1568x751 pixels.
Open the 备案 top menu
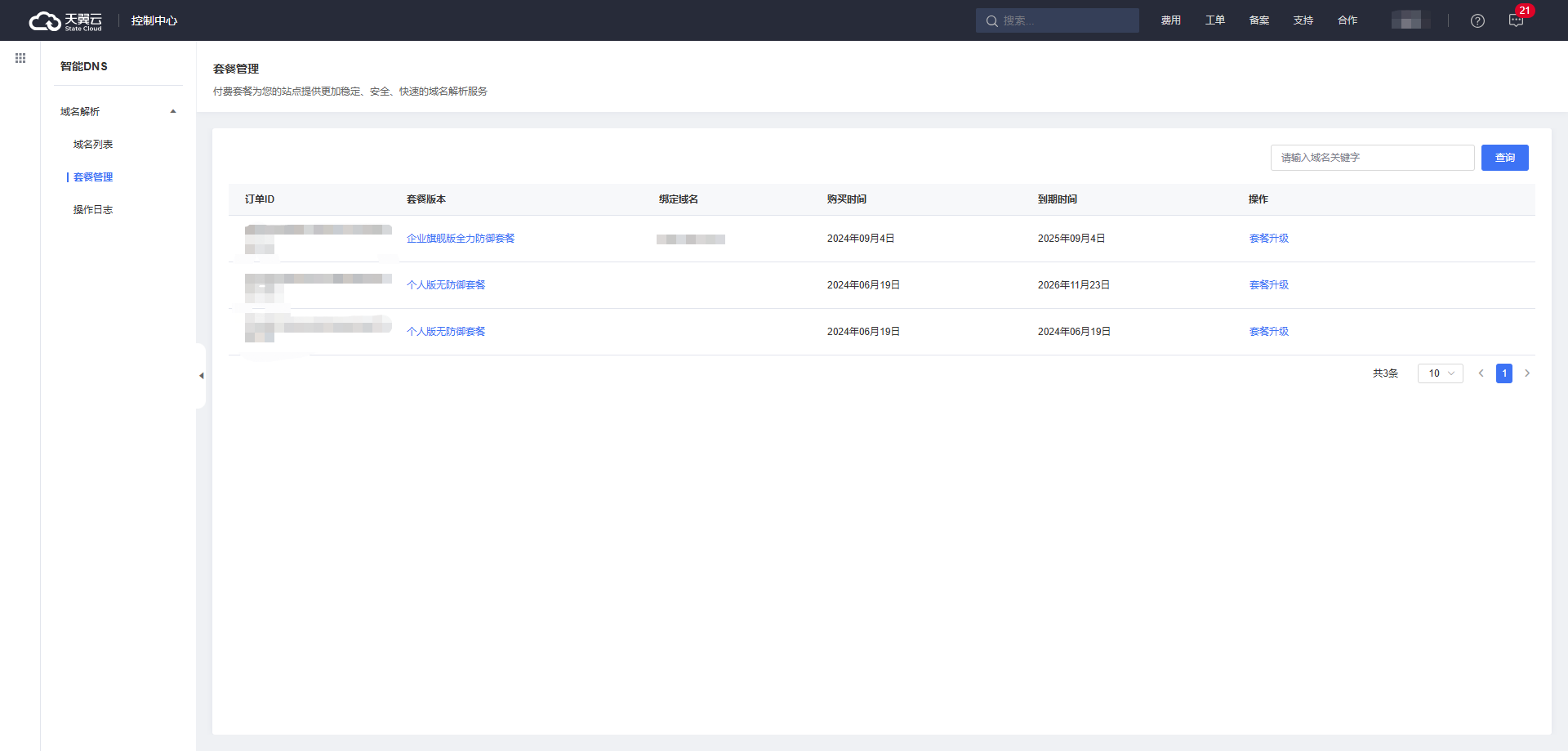1259,20
